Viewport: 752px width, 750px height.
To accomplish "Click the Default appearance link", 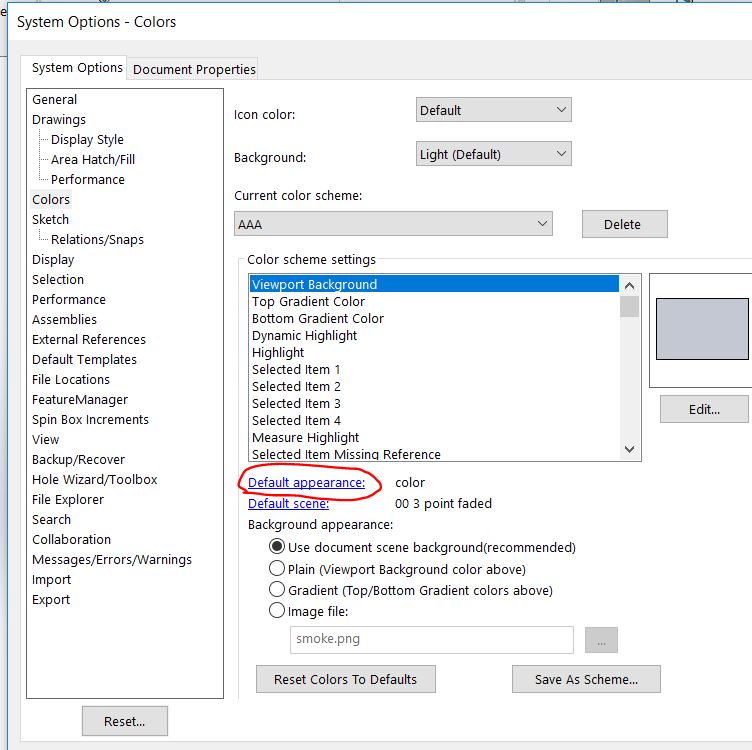I will click(x=306, y=483).
